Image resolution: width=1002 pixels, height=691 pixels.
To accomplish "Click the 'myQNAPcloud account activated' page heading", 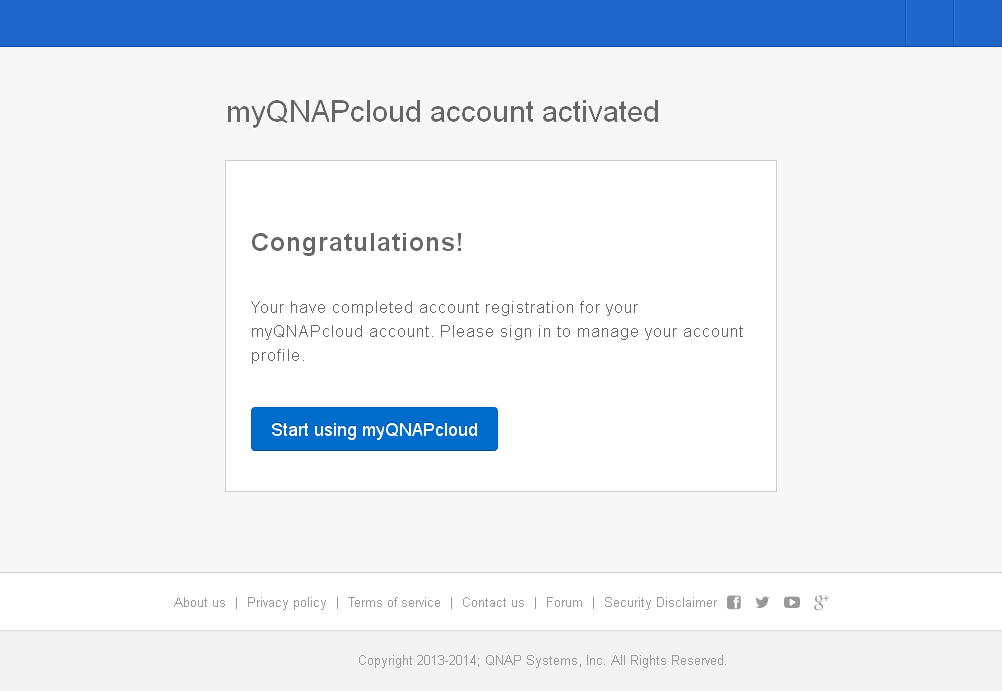I will pos(442,112).
